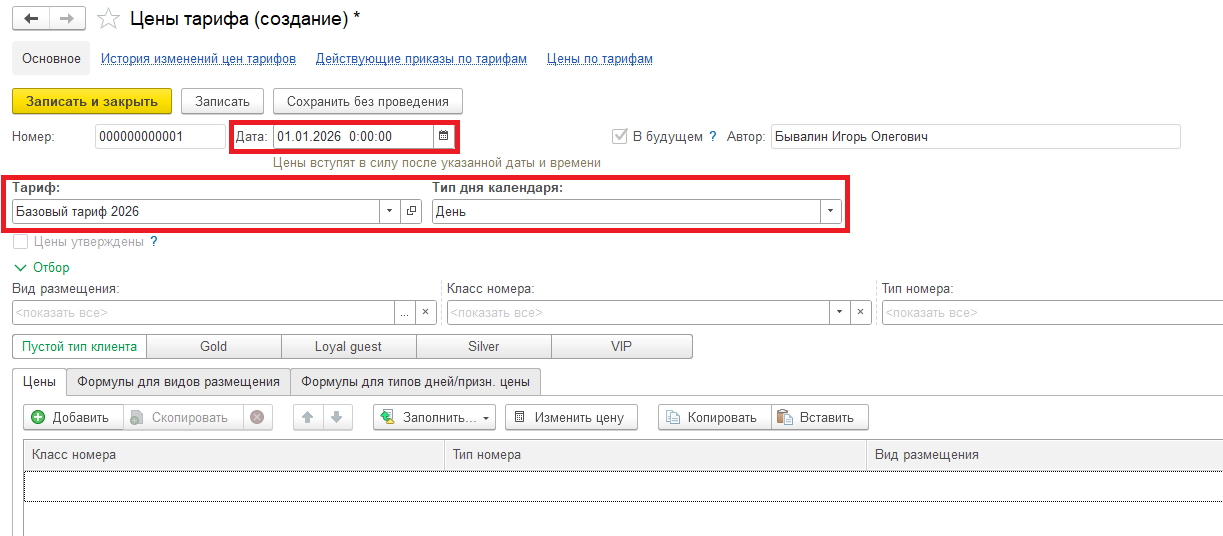This screenshot has width=1223, height=536.
Task: Click the Скопировать button
Action: pyautogui.click(x=184, y=417)
